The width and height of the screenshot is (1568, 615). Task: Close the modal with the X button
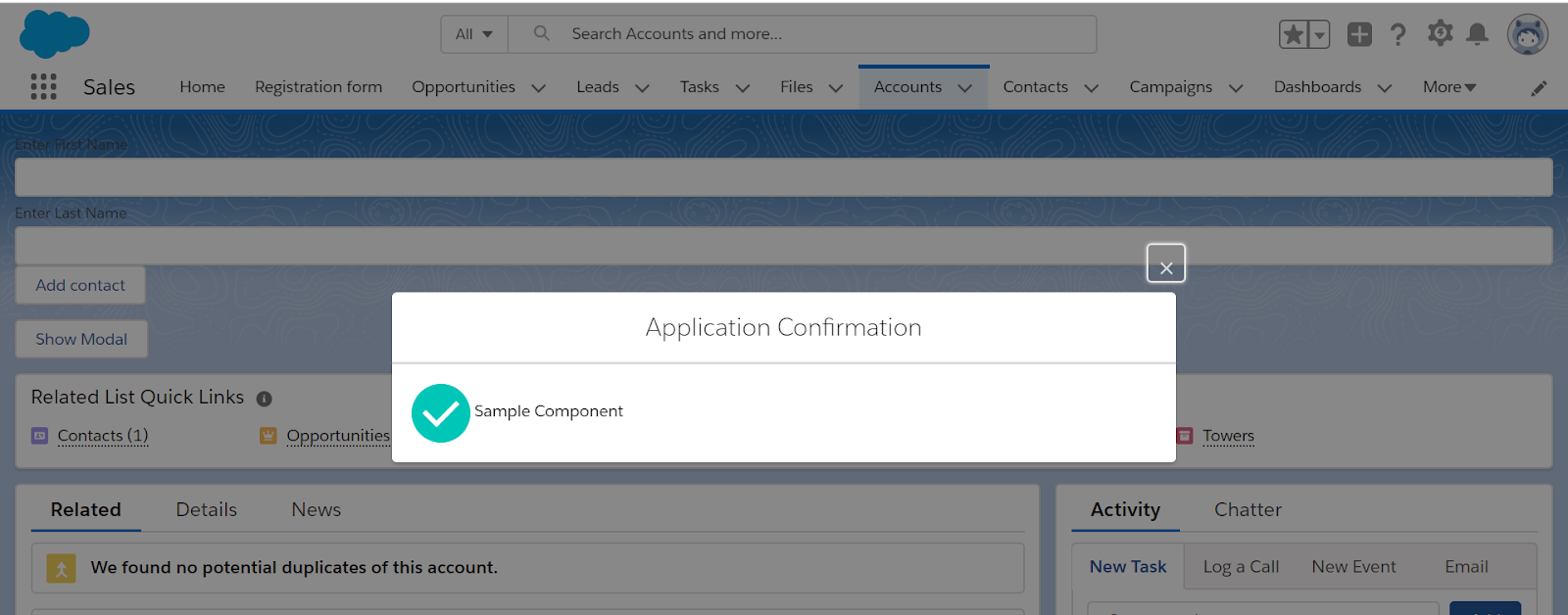1166,263
